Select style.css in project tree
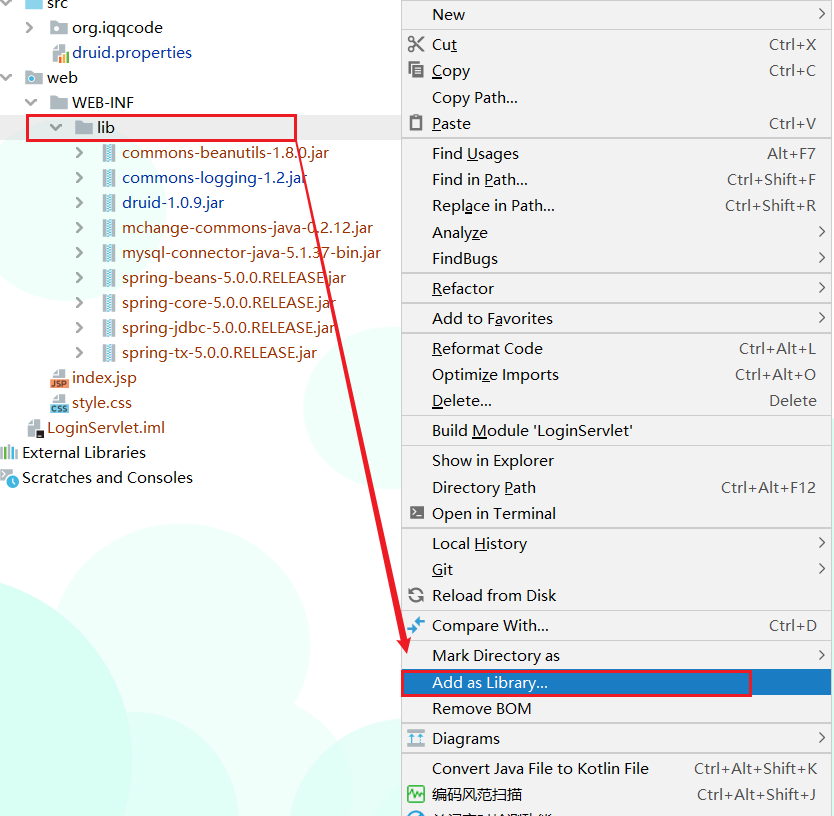 [102, 403]
